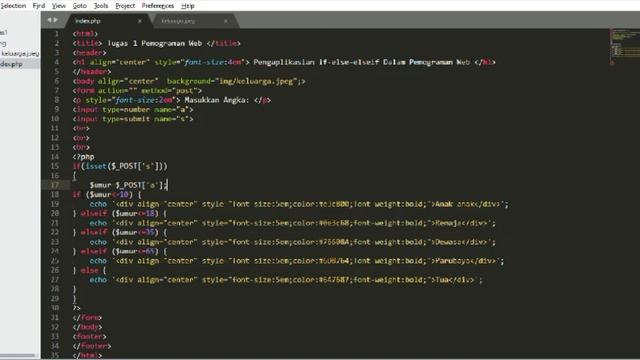Click the echo line for "Dewasa"
Screen dimensions: 640x360
(293, 242)
